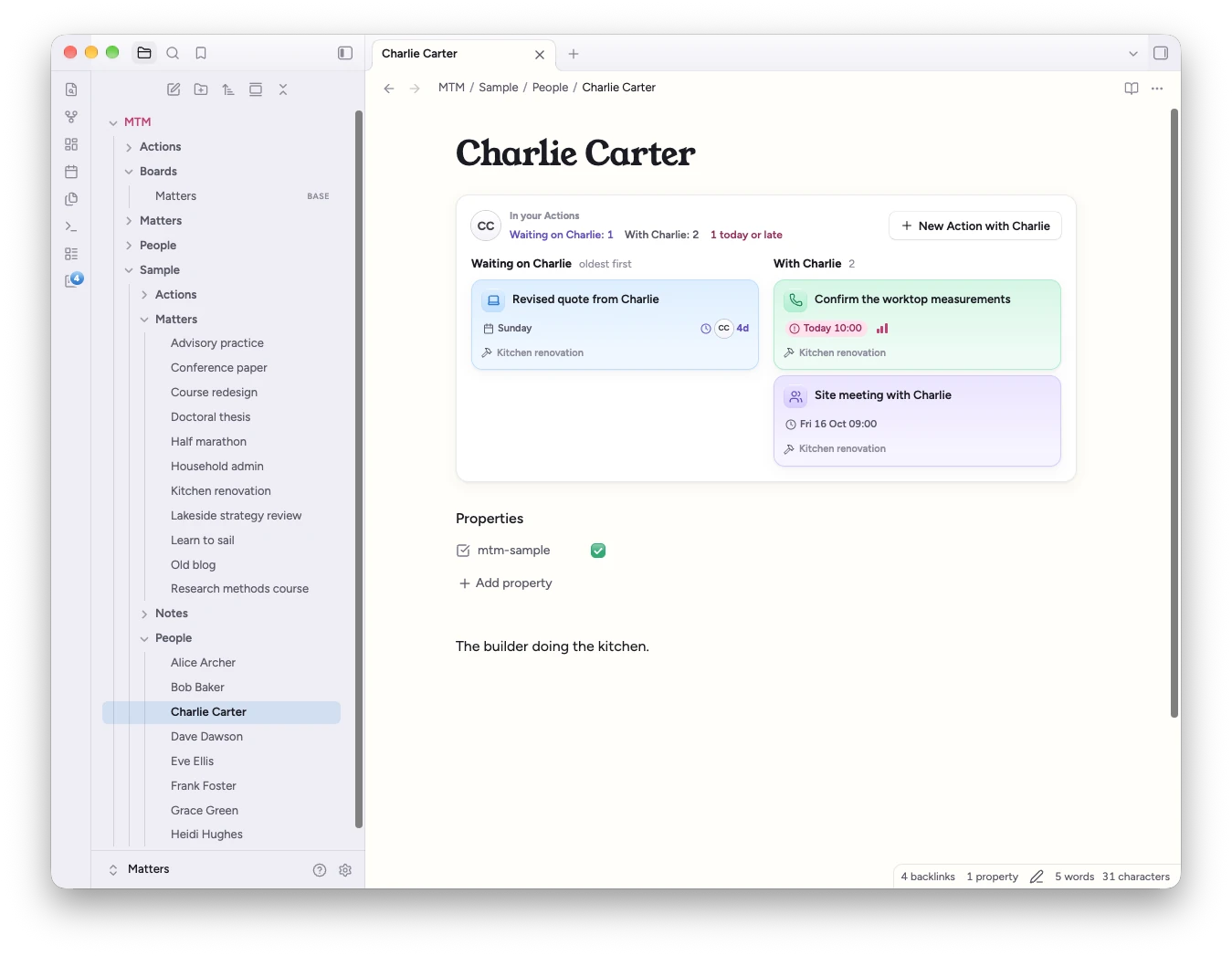Toggle the right sidebar

1161,53
